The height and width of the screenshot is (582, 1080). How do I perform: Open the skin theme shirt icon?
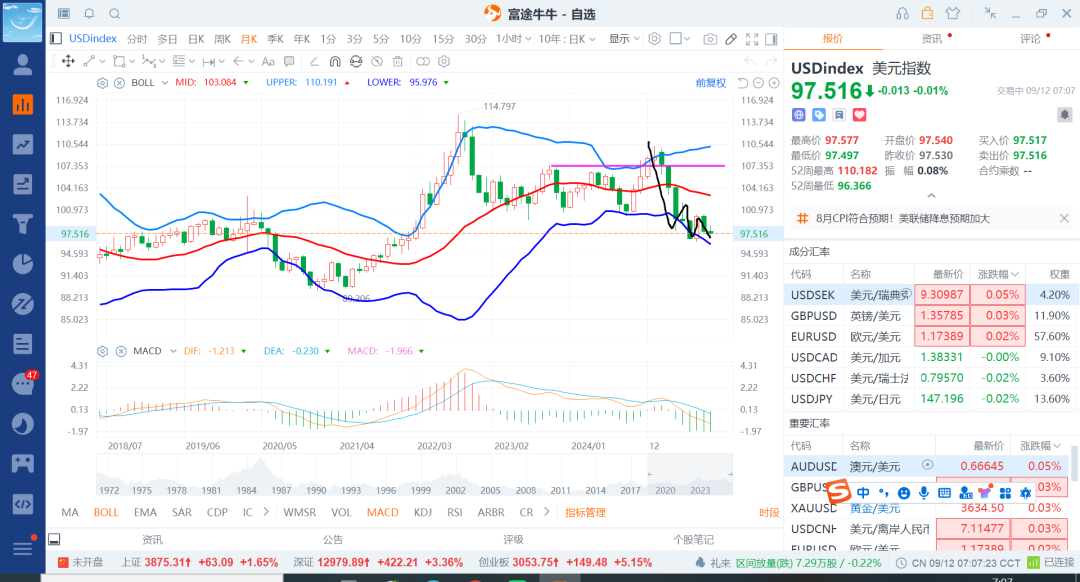953,13
